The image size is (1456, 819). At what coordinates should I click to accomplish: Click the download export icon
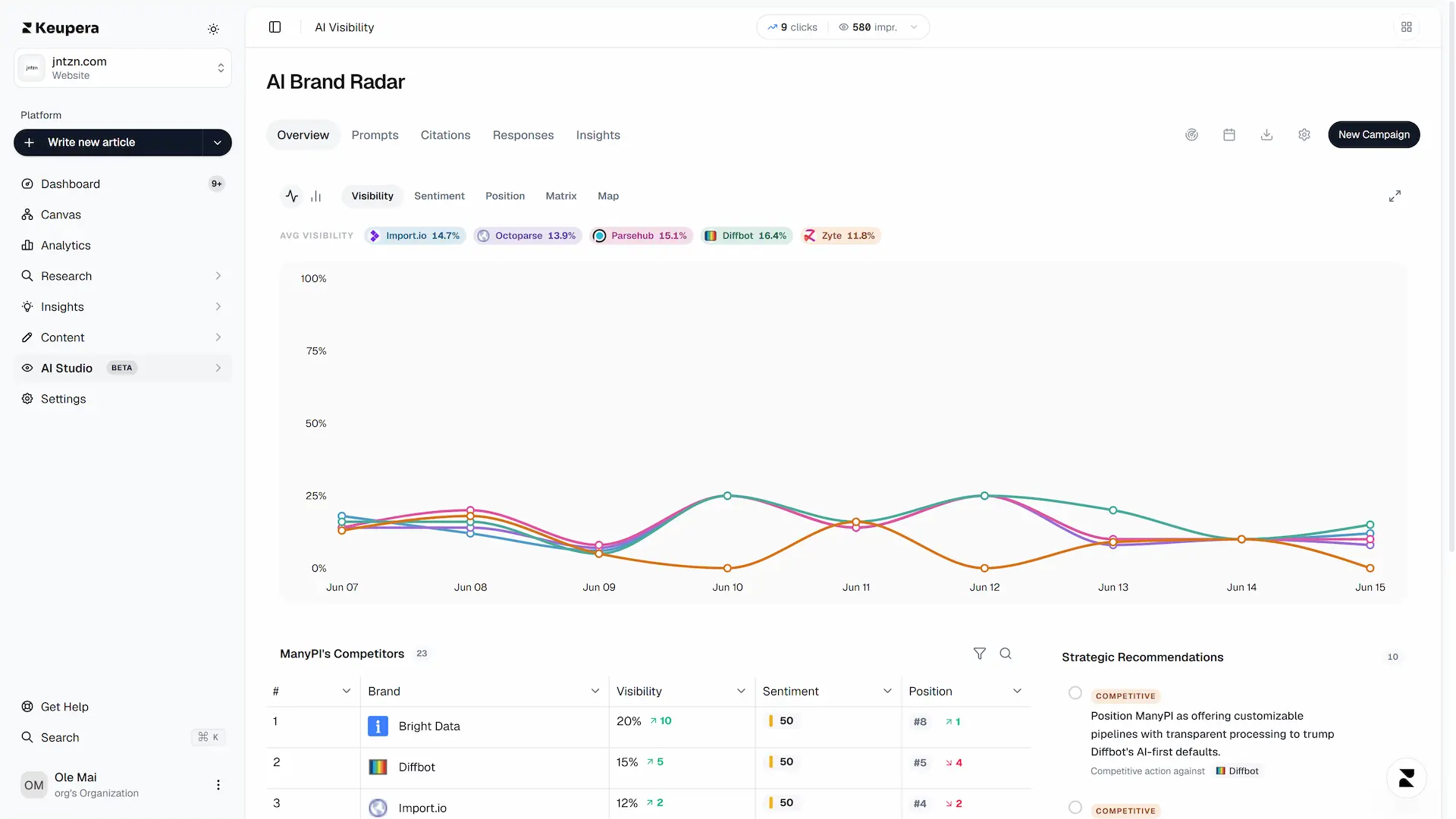tap(1266, 135)
